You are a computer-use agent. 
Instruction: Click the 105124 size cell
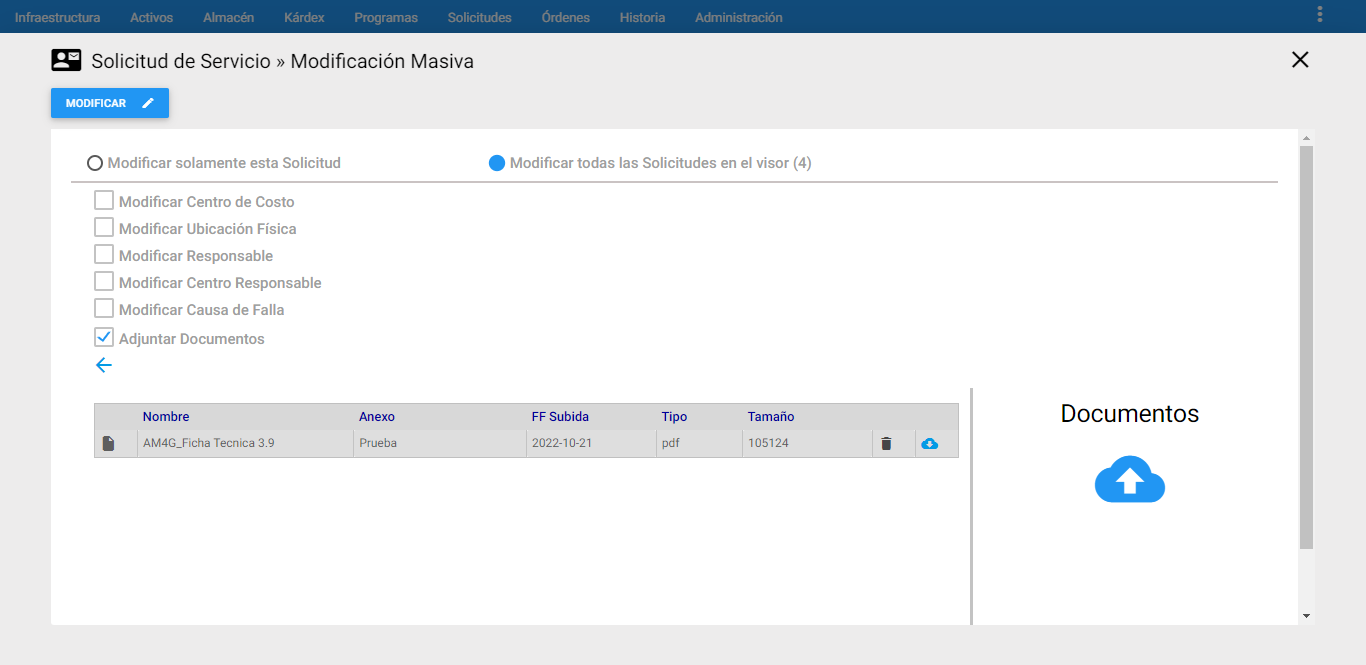(x=768, y=443)
